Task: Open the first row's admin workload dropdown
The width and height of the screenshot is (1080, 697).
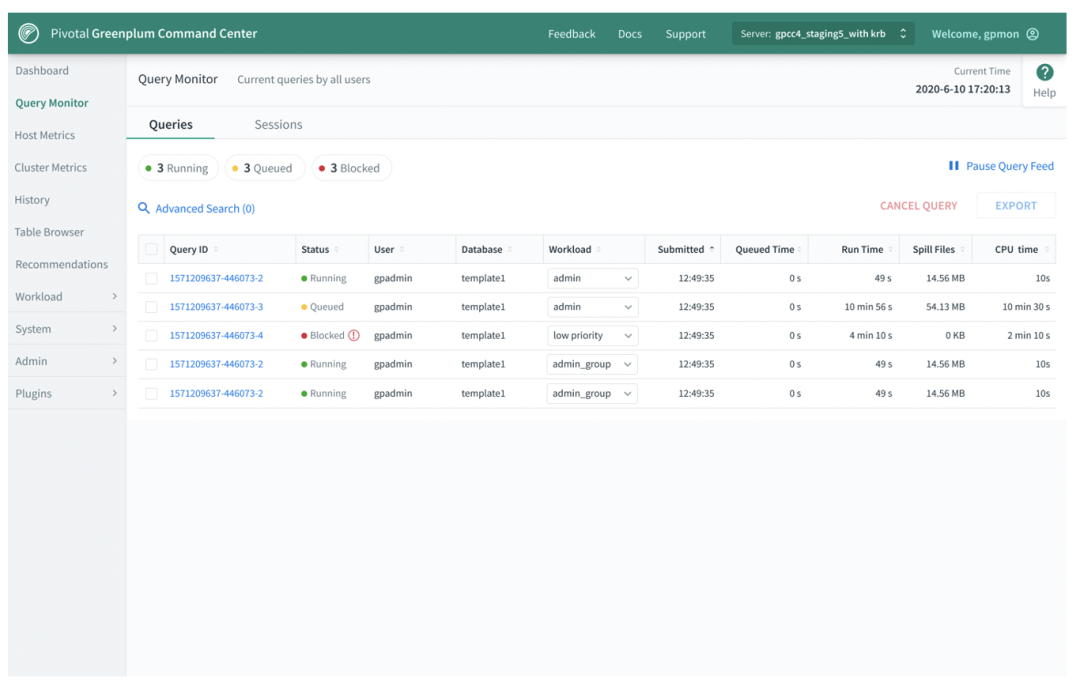Action: pos(592,278)
